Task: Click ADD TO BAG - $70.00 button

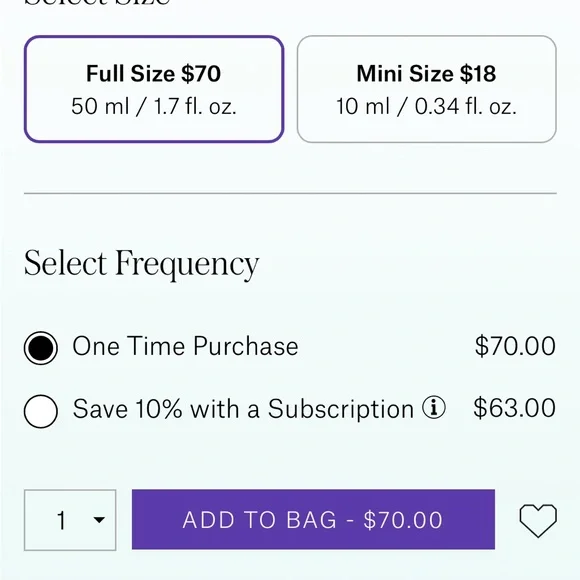Action: pos(313,519)
